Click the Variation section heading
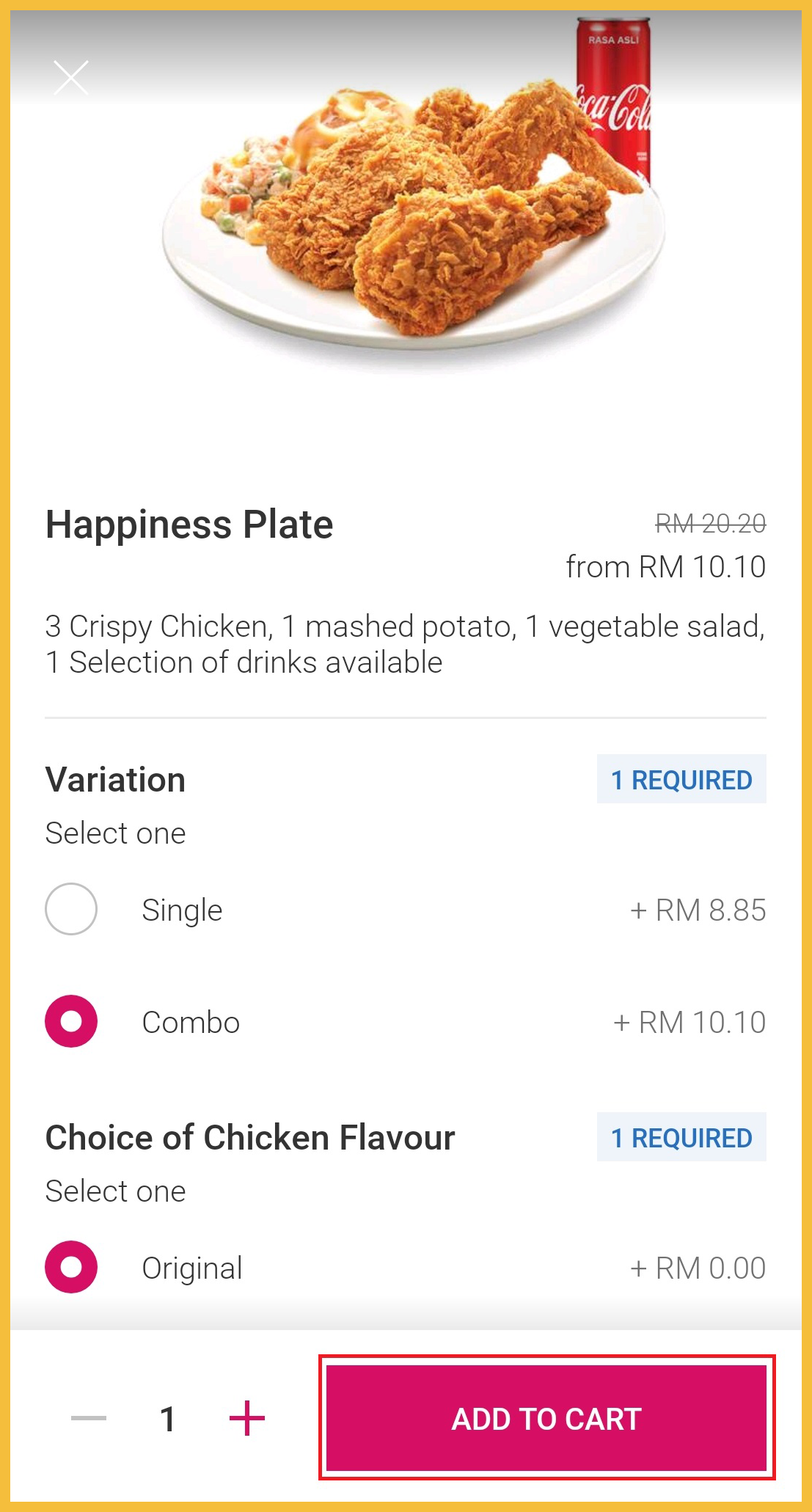This screenshot has width=812, height=1512. click(x=115, y=779)
